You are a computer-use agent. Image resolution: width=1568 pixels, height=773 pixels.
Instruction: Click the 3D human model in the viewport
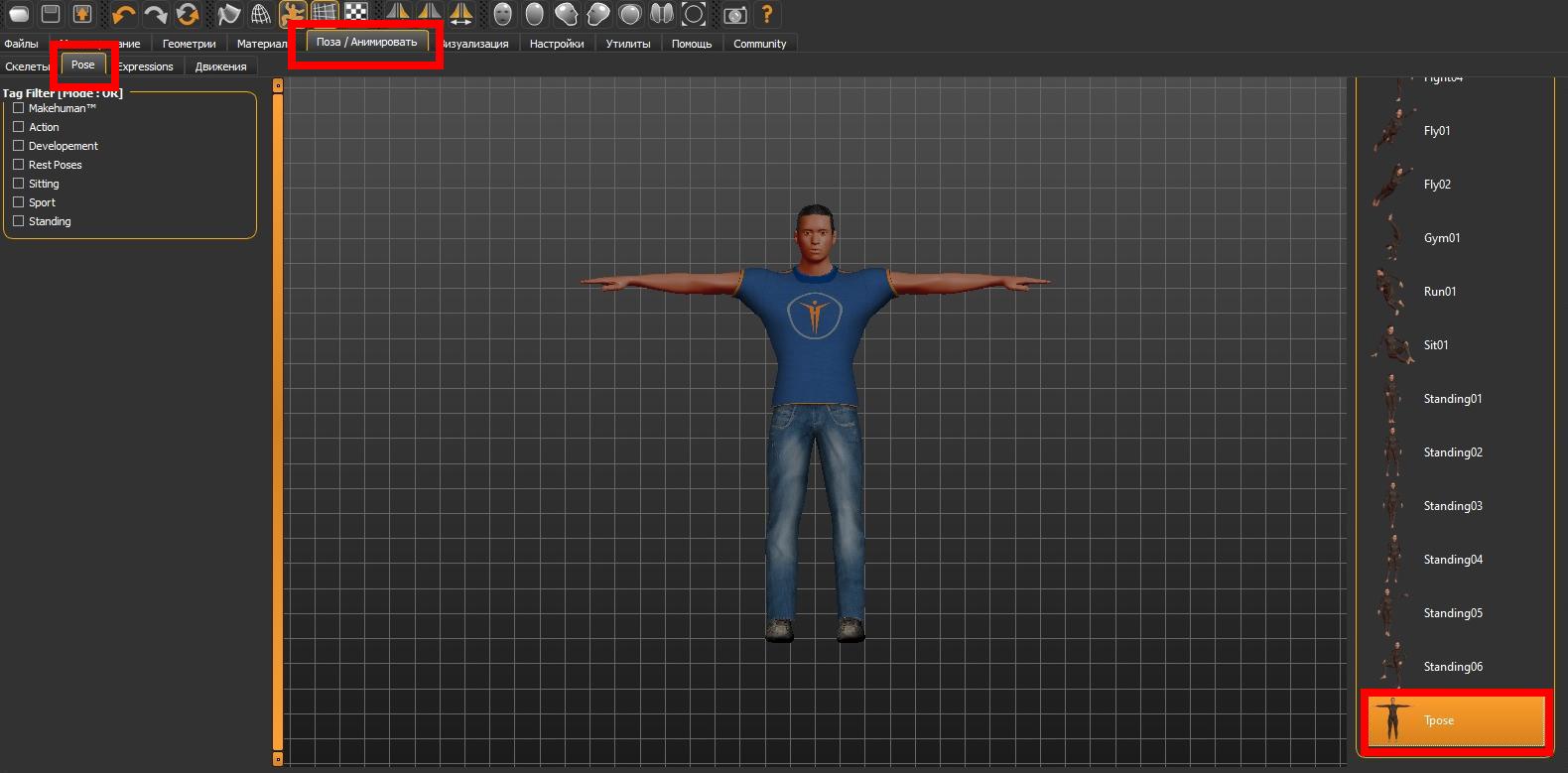(x=815, y=424)
